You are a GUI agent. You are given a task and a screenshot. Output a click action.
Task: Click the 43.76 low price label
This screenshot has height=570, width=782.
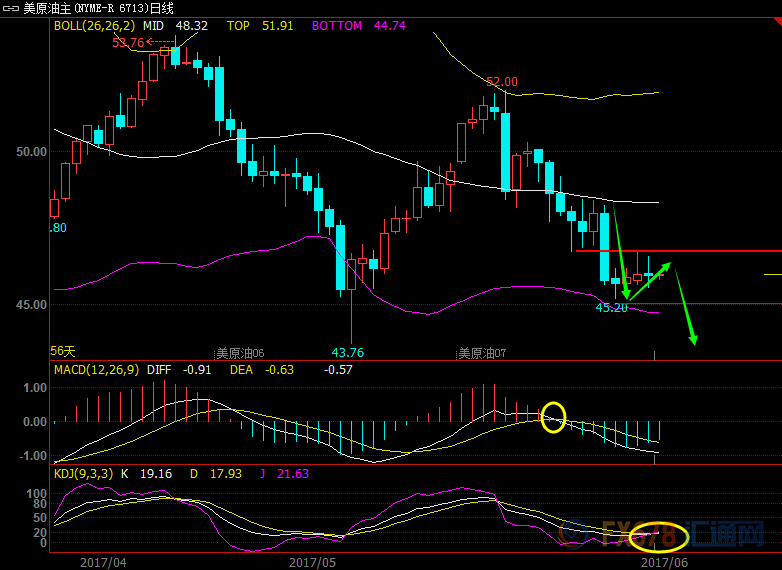(348, 353)
